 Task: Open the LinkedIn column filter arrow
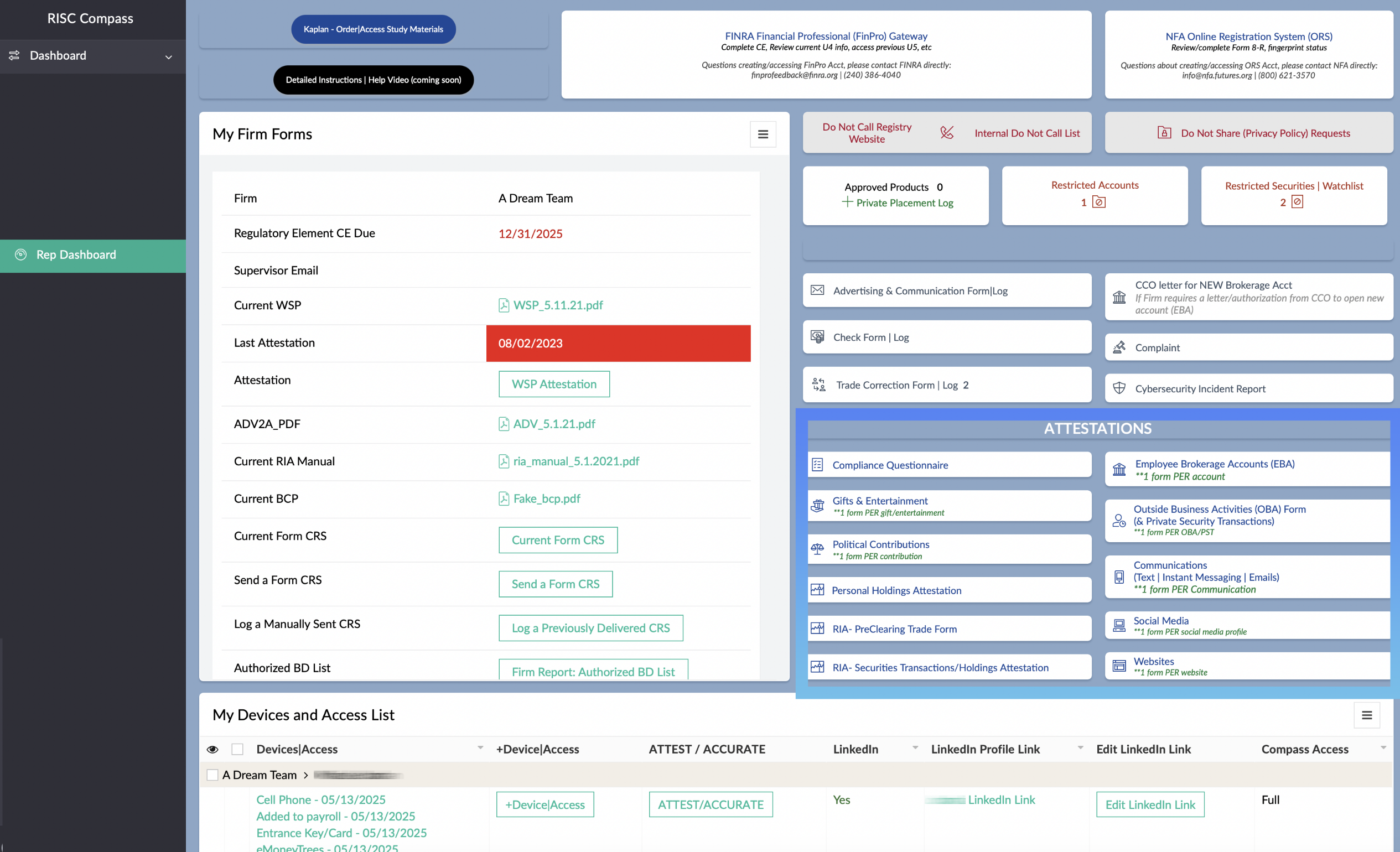pyautogui.click(x=915, y=748)
